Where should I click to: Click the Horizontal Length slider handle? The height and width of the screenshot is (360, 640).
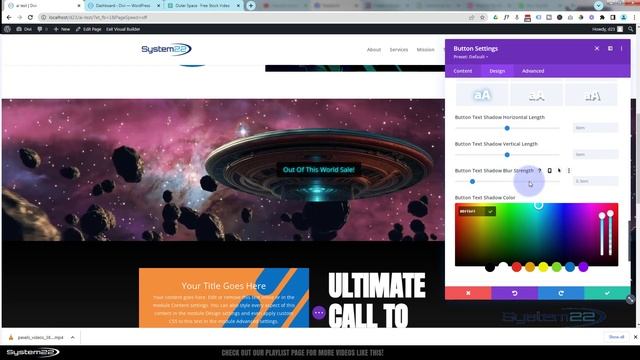click(507, 128)
